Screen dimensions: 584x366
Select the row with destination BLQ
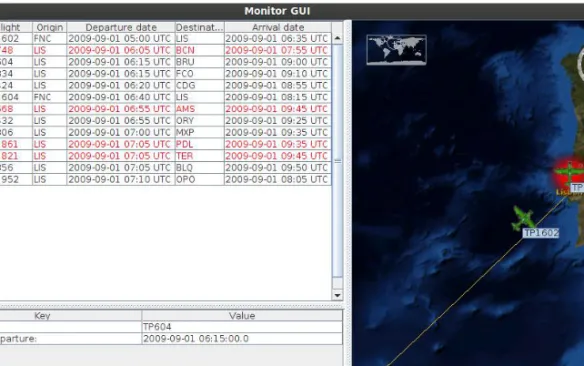[x=165, y=168]
